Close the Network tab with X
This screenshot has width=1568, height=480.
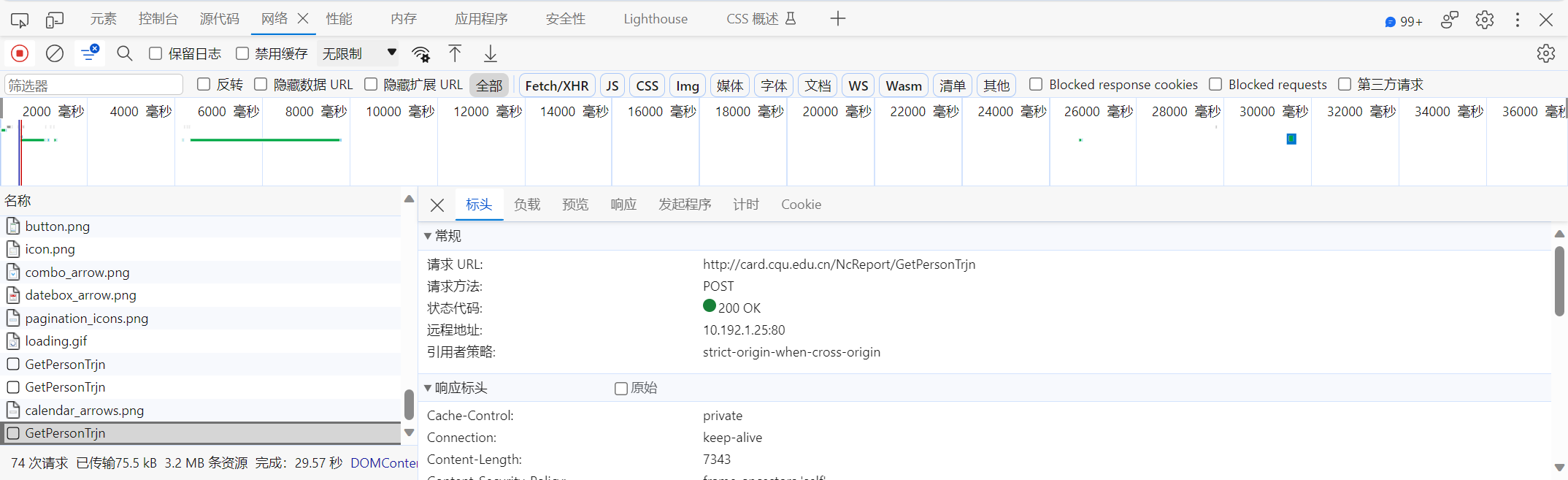click(x=303, y=18)
